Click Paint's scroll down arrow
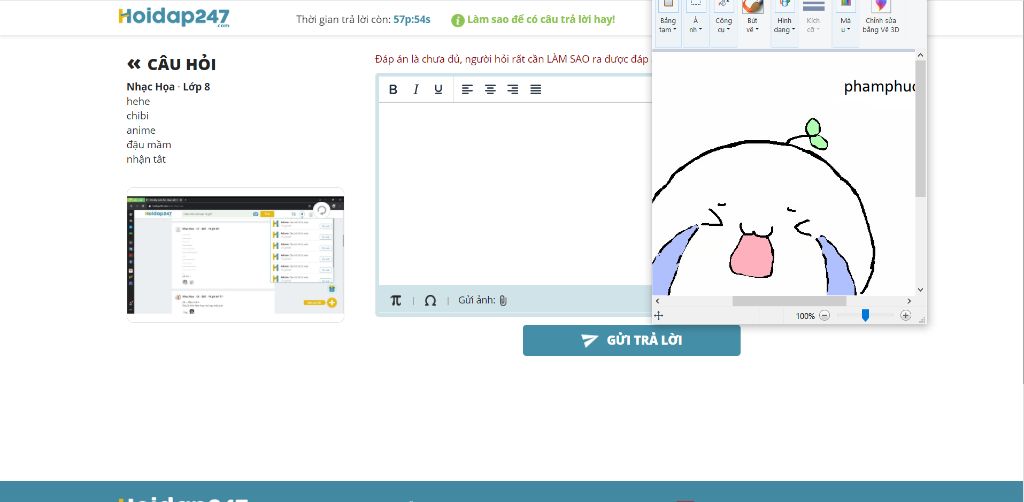 click(x=921, y=290)
